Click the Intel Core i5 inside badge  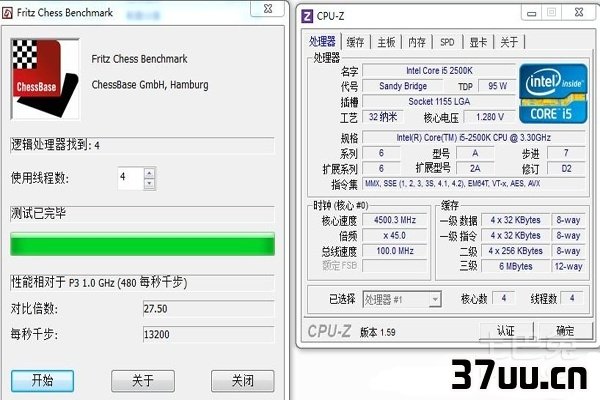coord(553,94)
